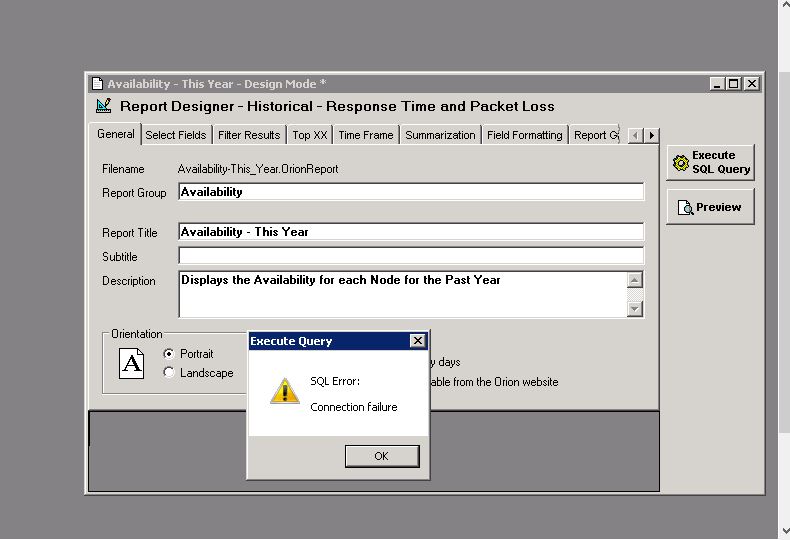Click the Report Title field

click(x=411, y=232)
